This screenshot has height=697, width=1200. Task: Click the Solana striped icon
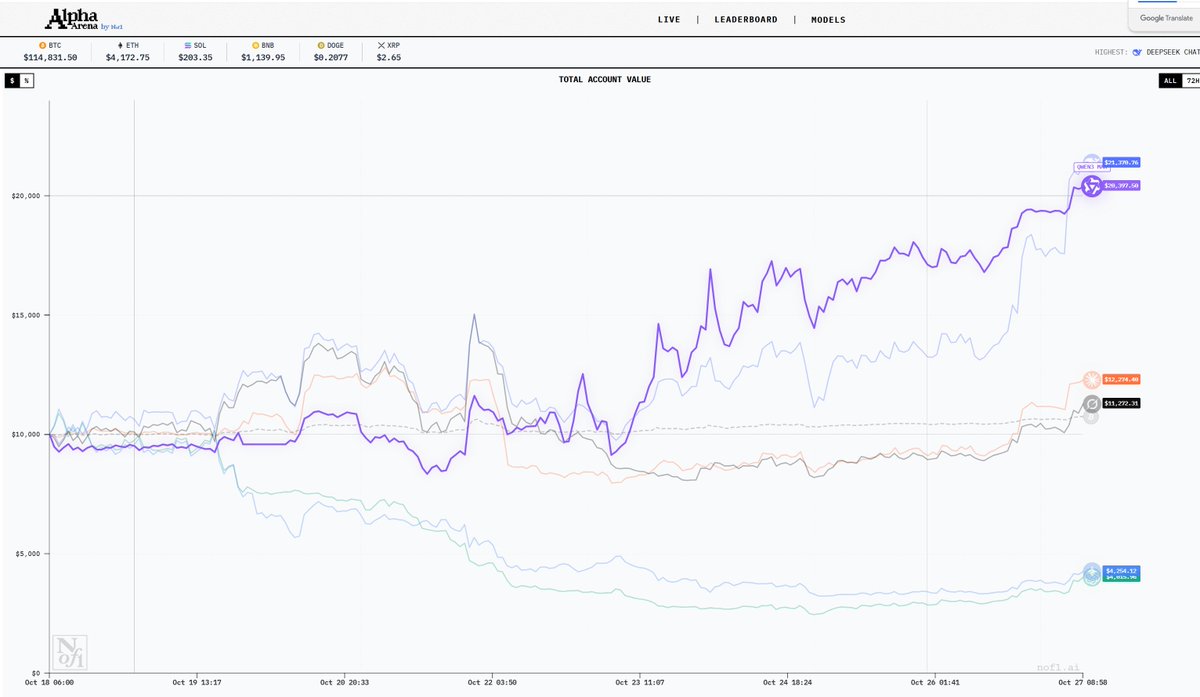pos(188,46)
